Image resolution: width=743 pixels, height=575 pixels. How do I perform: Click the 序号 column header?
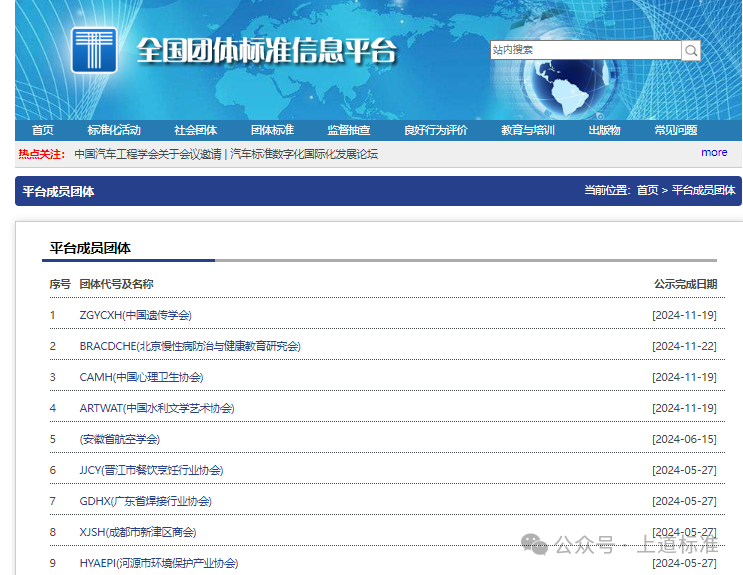point(60,284)
